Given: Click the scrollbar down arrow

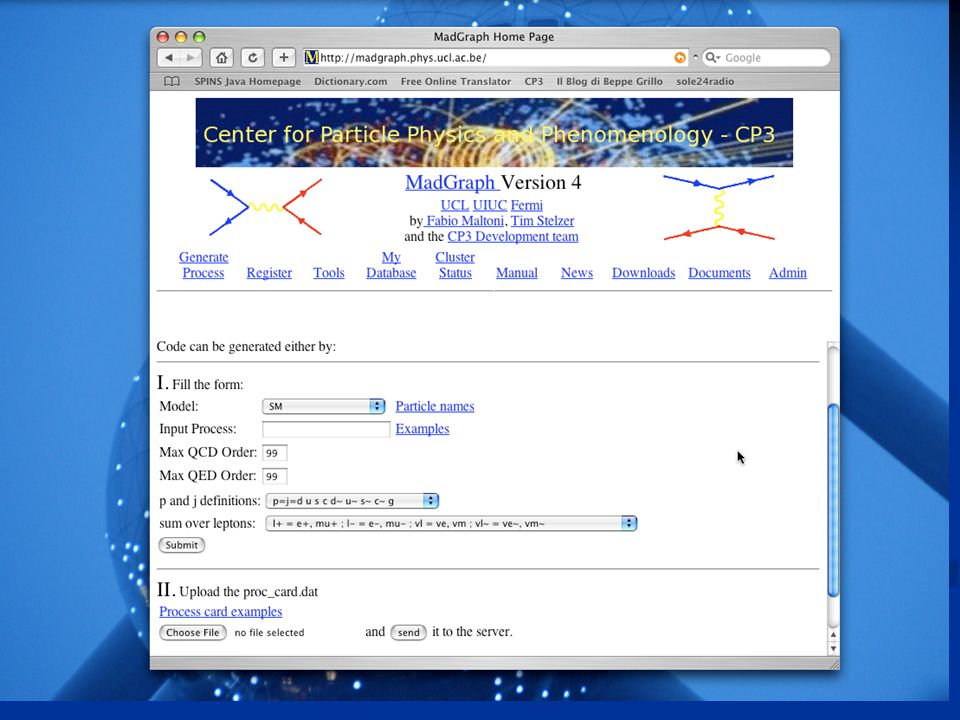Looking at the screenshot, I should (833, 648).
